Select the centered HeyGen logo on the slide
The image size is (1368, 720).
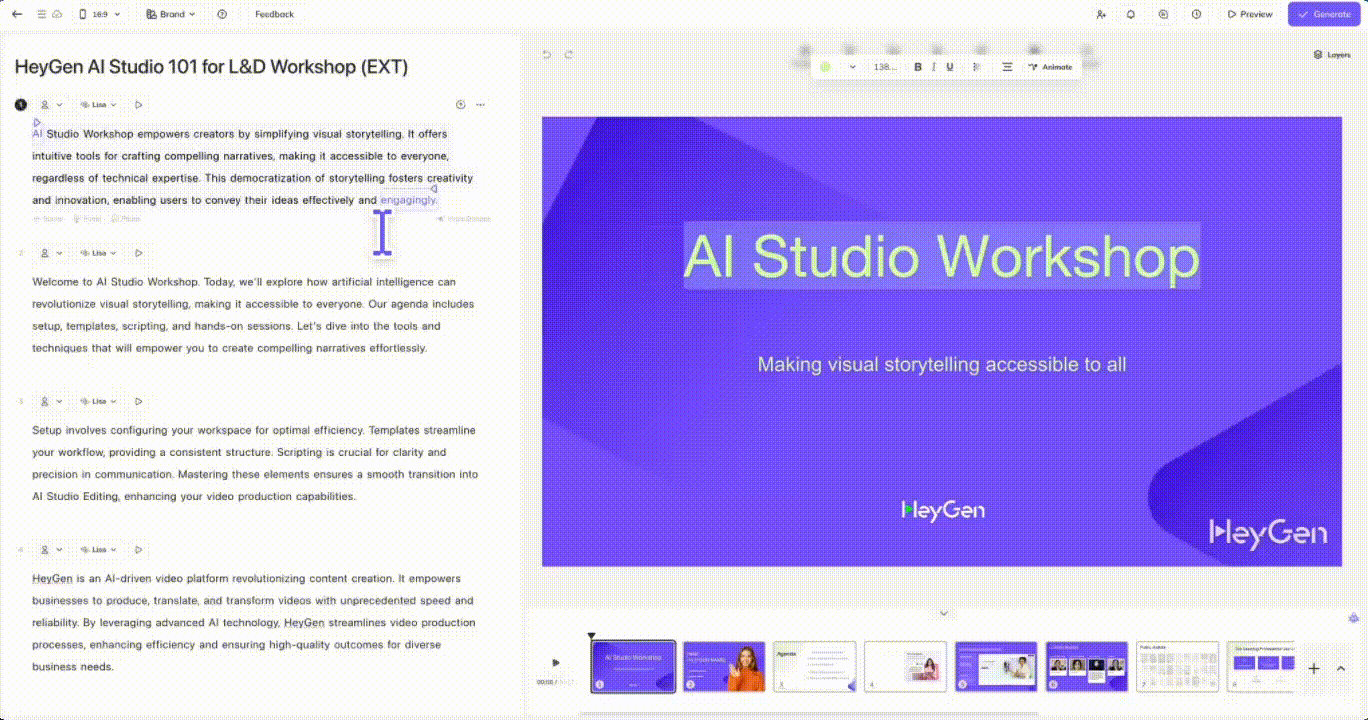click(943, 510)
